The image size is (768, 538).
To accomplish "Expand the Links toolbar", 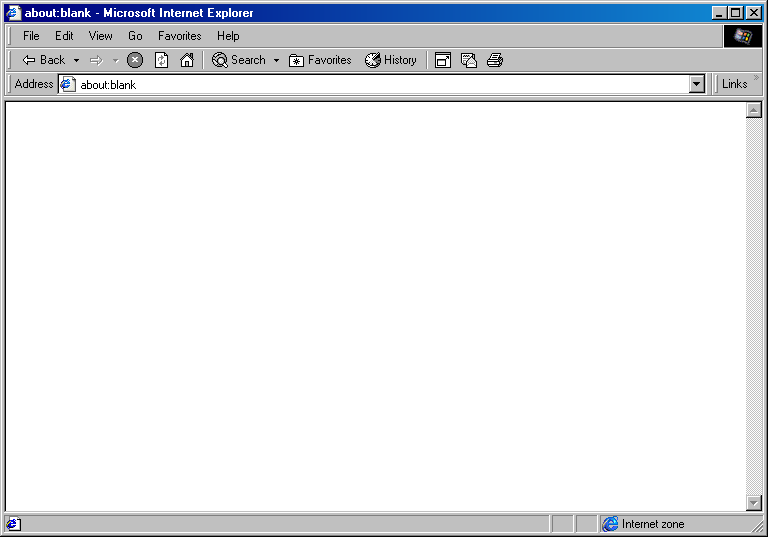I will click(x=734, y=84).
